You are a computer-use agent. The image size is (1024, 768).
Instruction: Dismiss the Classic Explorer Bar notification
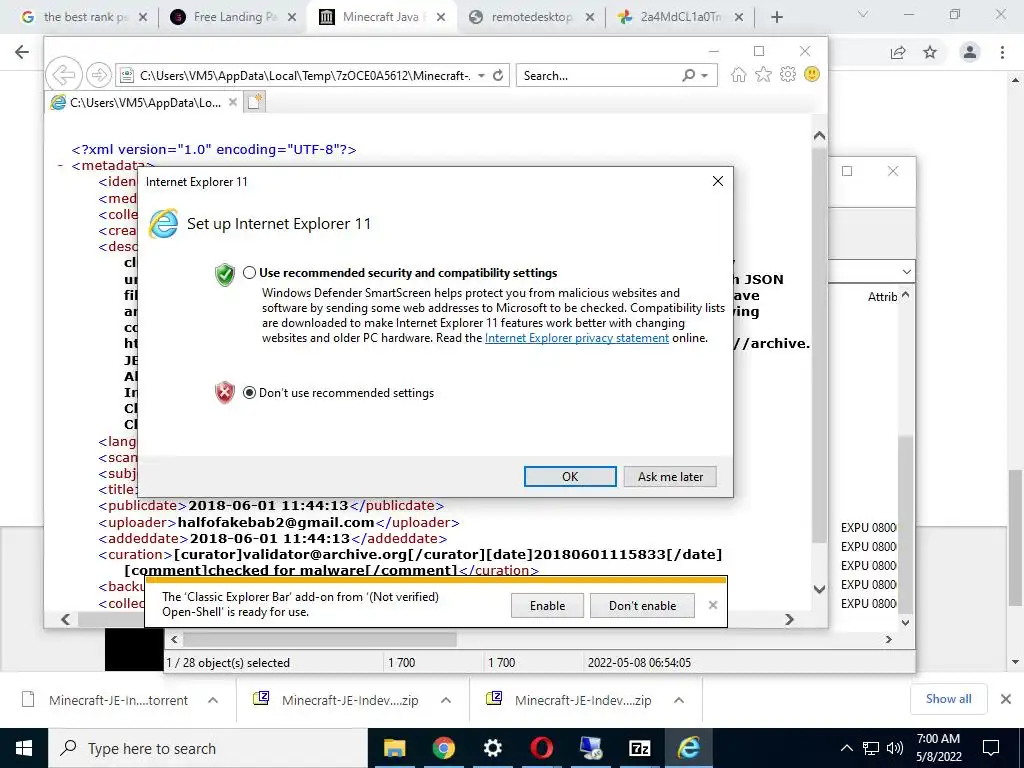tap(713, 605)
